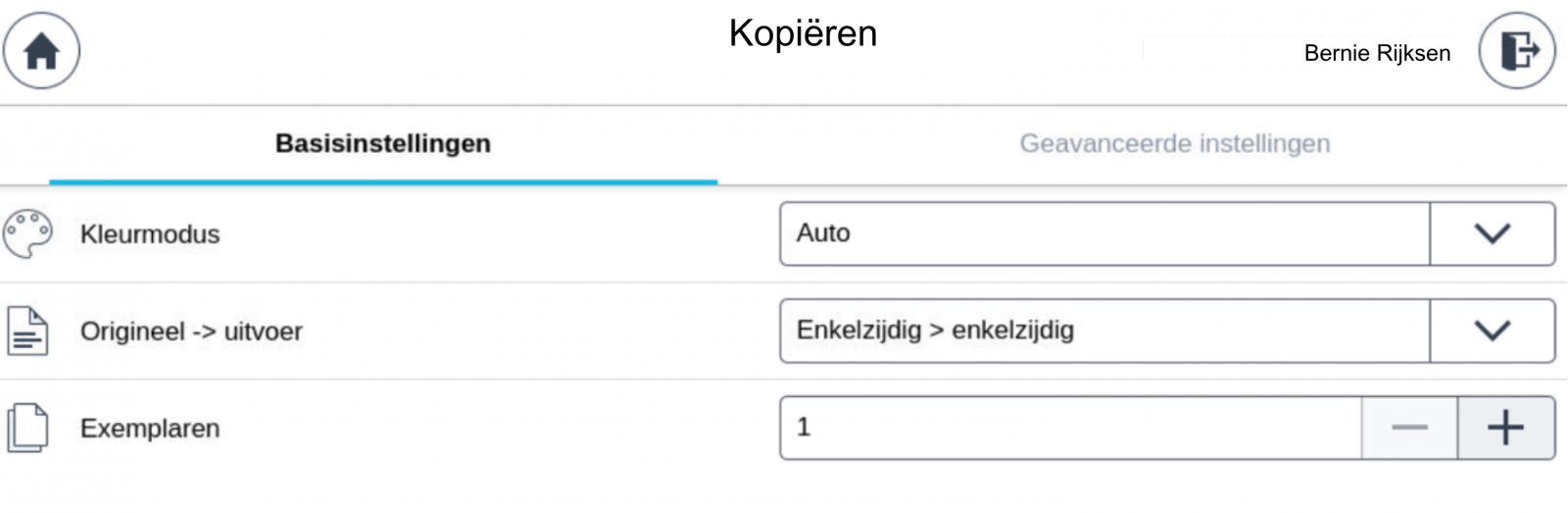The image size is (1568, 513).
Task: Expand the Origineel -> uitvoer chevron
Action: coord(1493,331)
